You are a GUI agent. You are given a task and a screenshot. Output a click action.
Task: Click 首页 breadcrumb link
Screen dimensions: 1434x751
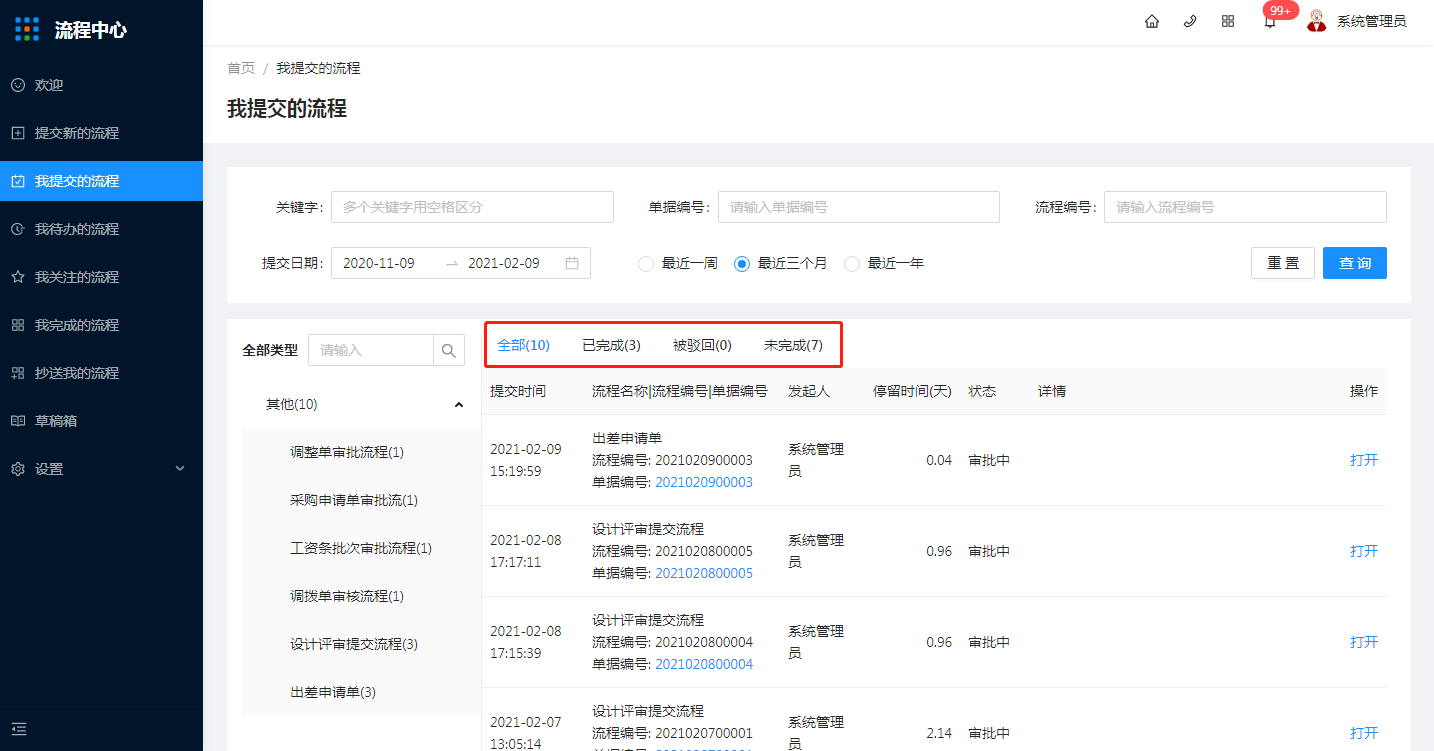(241, 68)
